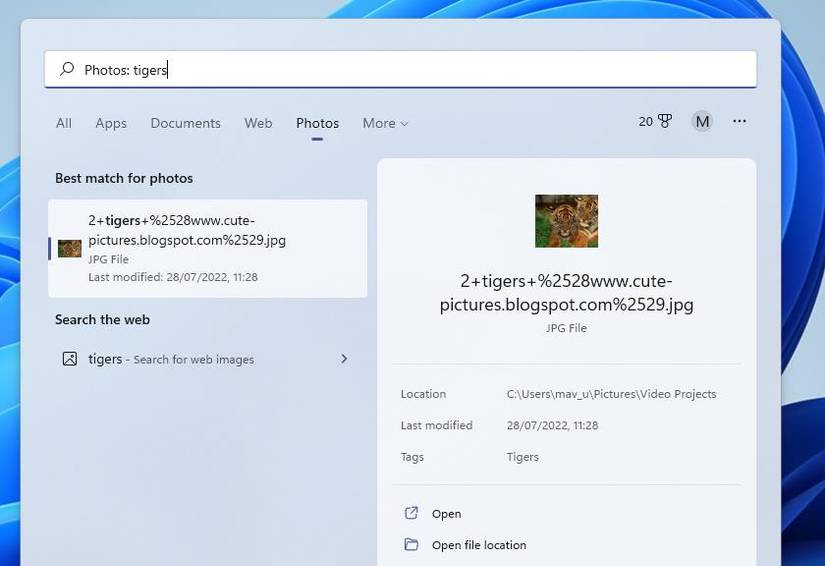The height and width of the screenshot is (566, 825).
Task: Switch to the Web tab
Action: (x=258, y=123)
